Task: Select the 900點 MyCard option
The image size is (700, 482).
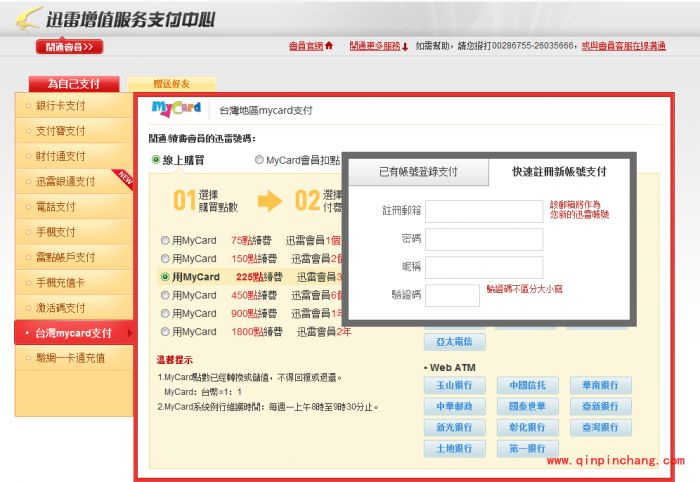Action: tap(165, 314)
